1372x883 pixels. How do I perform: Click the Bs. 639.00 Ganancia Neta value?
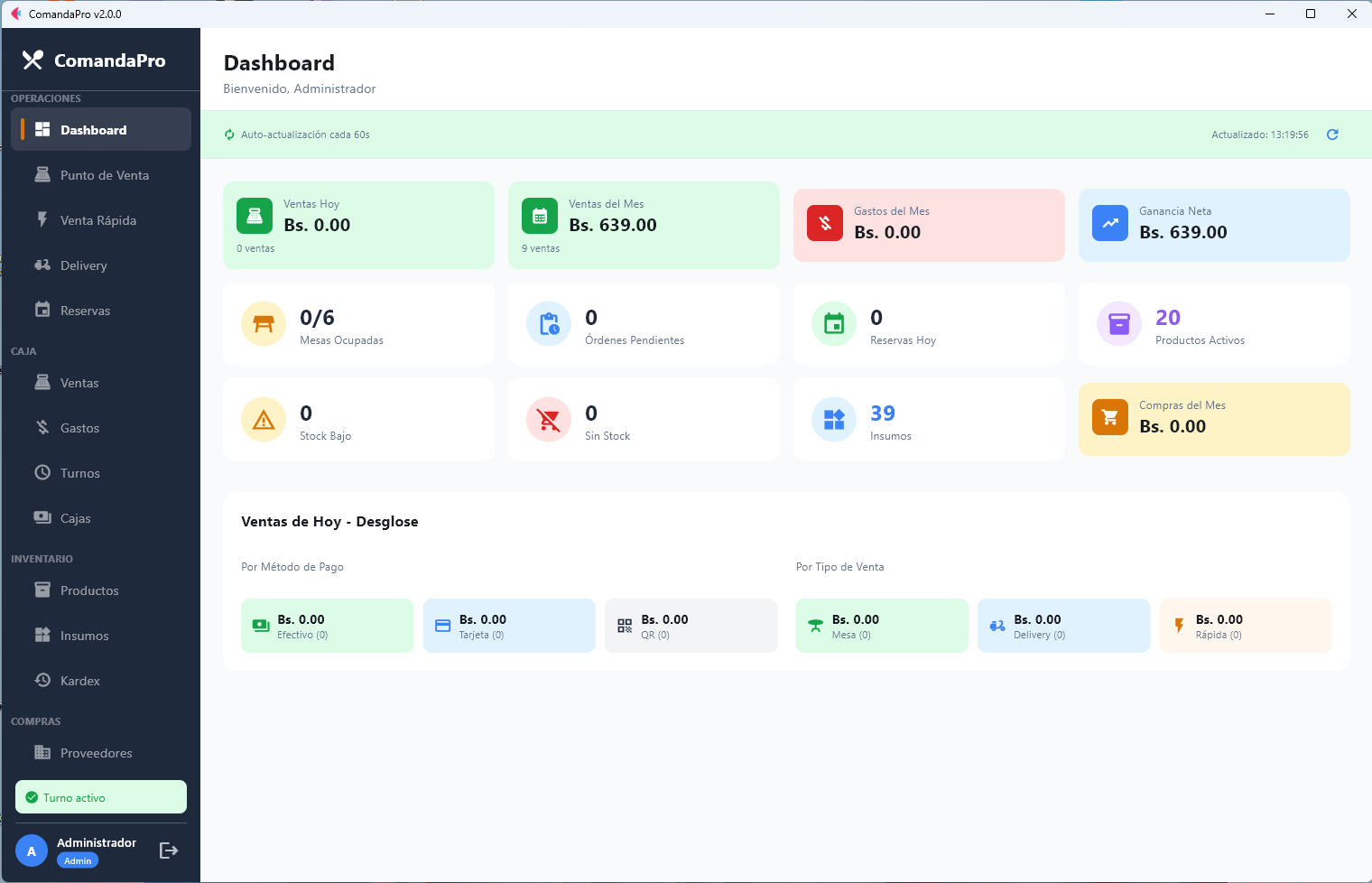click(1183, 232)
